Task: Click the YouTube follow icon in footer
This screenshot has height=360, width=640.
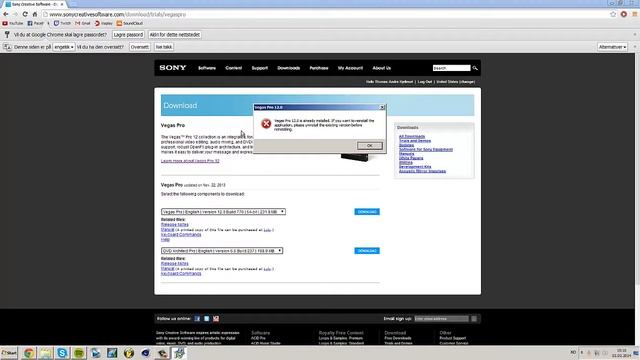Action: [216, 319]
